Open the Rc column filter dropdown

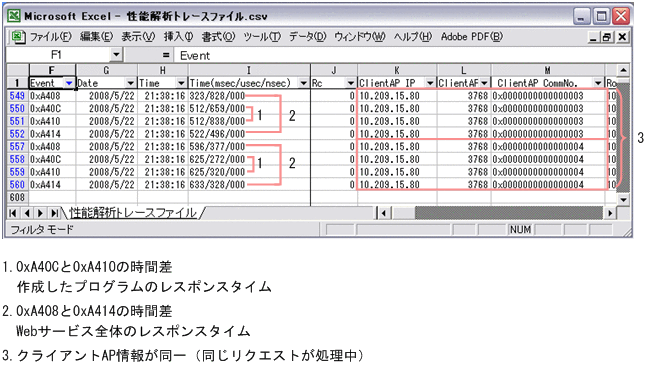click(351, 83)
